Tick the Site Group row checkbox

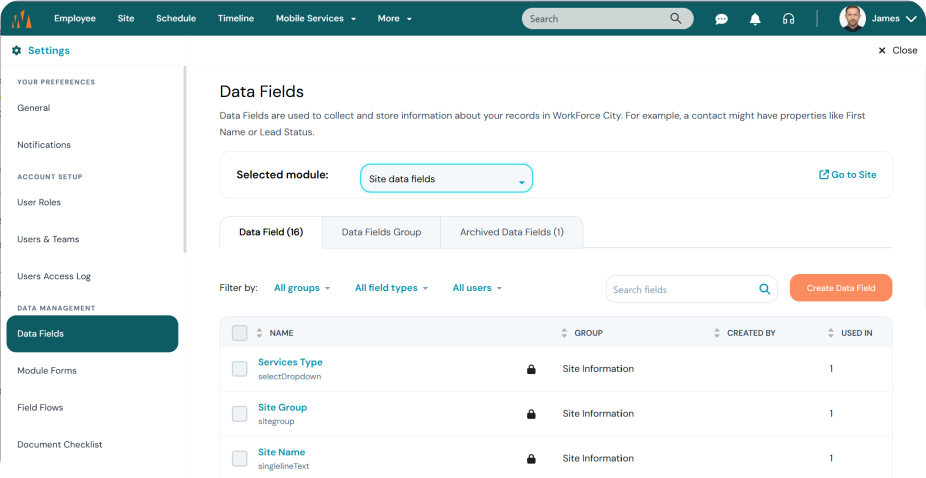[239, 414]
